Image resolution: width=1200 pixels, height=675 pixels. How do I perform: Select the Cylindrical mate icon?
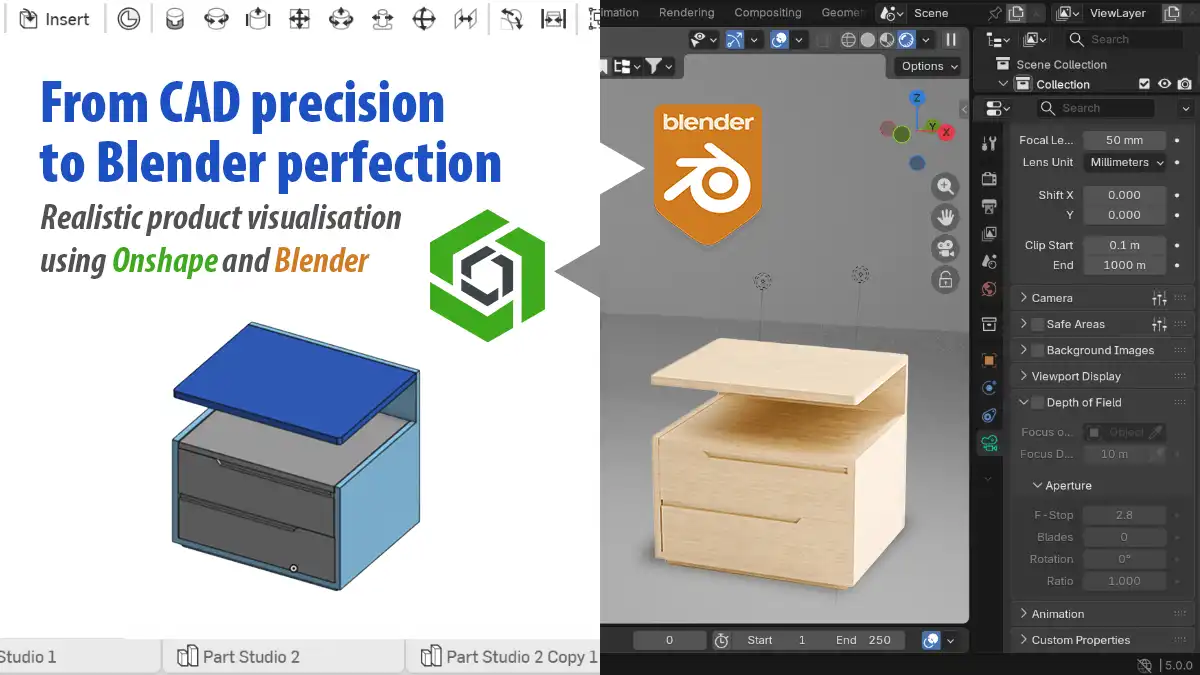click(x=341, y=19)
